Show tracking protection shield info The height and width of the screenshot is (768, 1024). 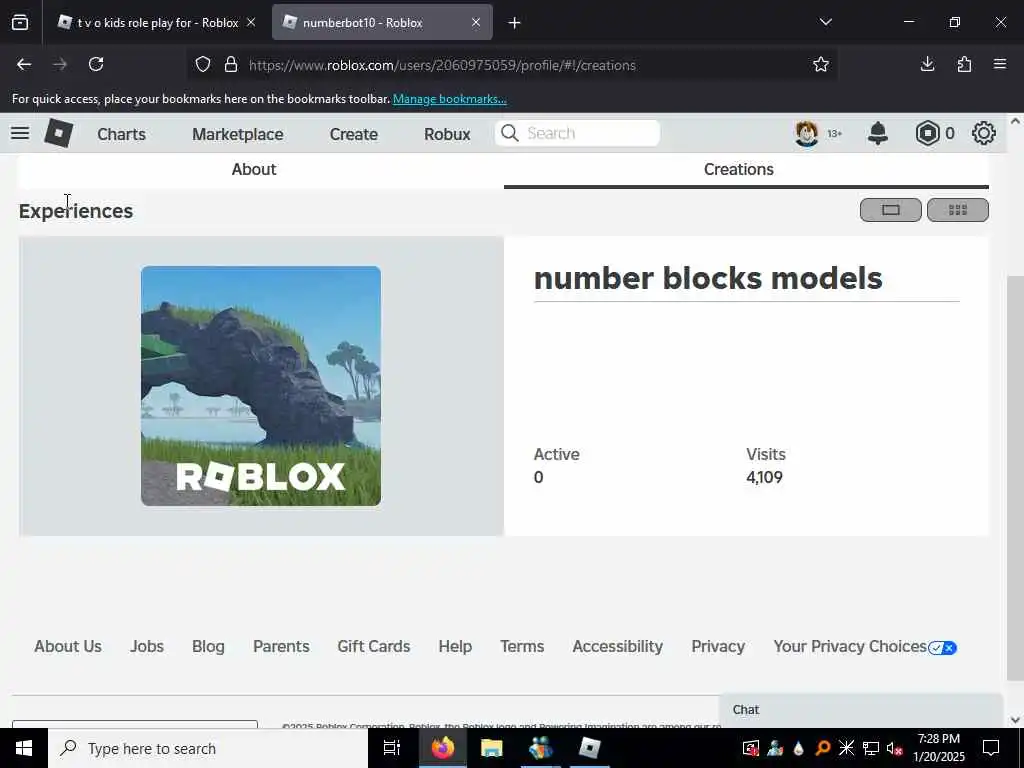(203, 65)
